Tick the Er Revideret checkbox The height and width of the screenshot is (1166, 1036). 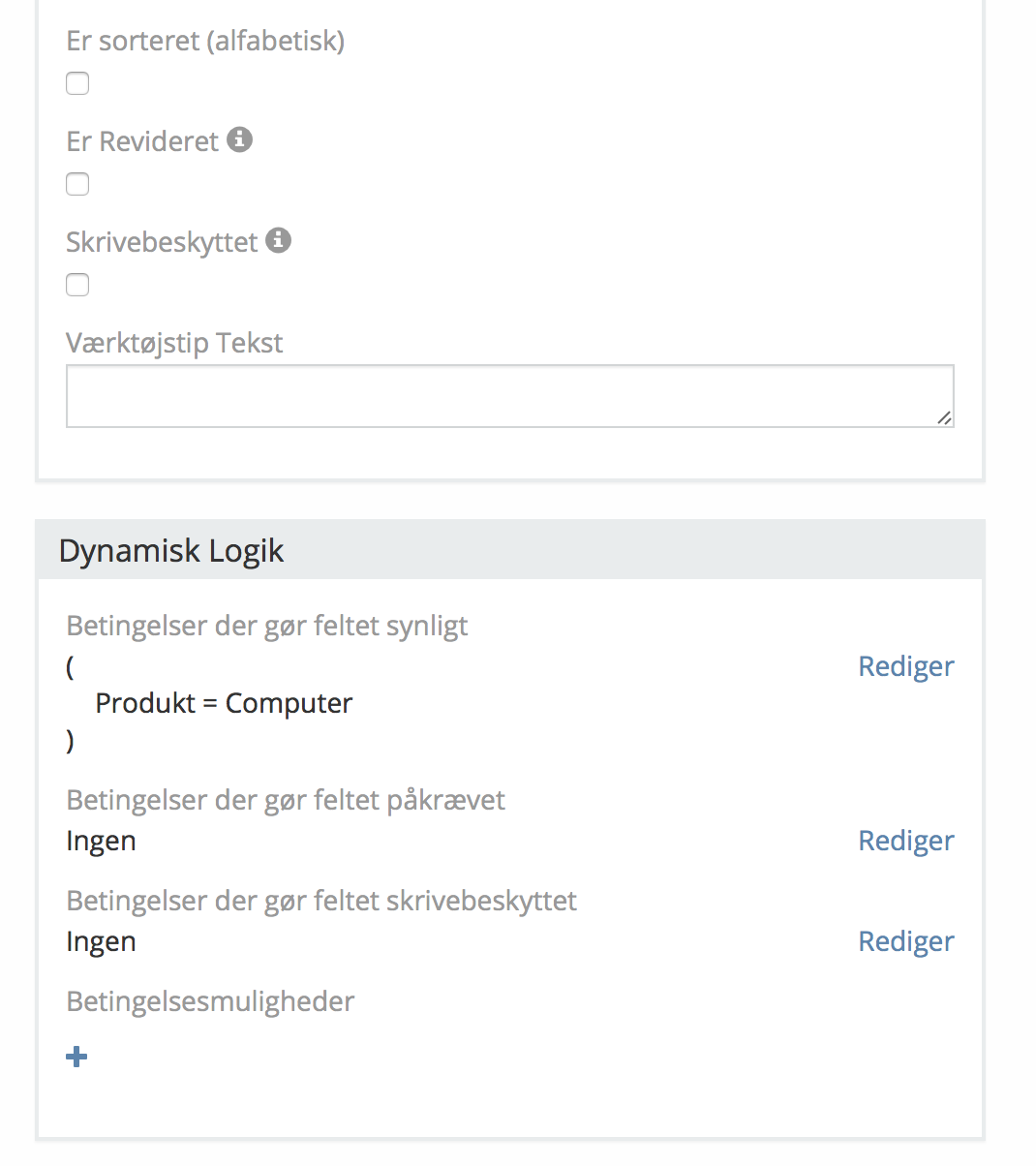(77, 184)
